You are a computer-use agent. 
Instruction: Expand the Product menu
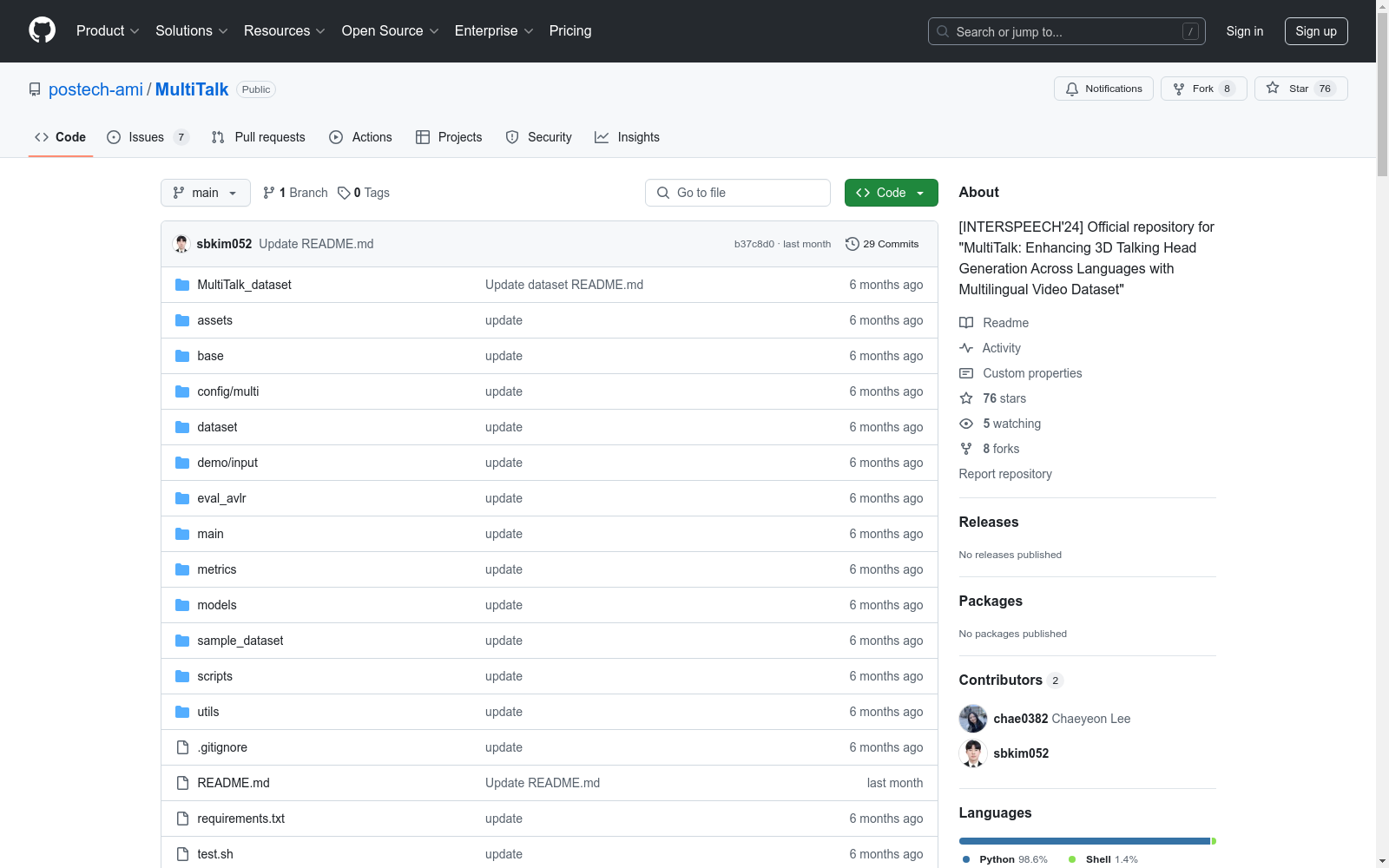108,30
